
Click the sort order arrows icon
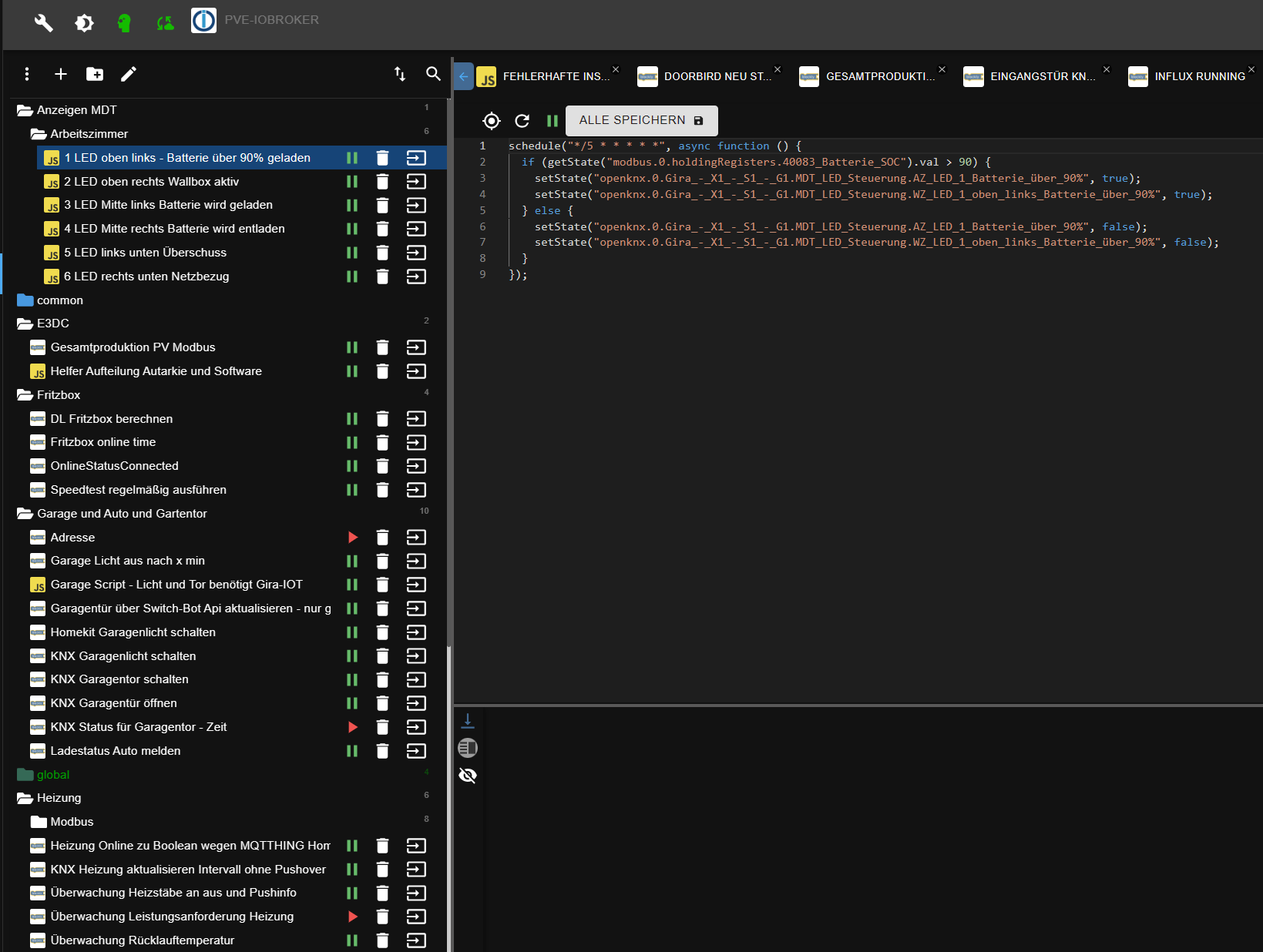(x=400, y=74)
